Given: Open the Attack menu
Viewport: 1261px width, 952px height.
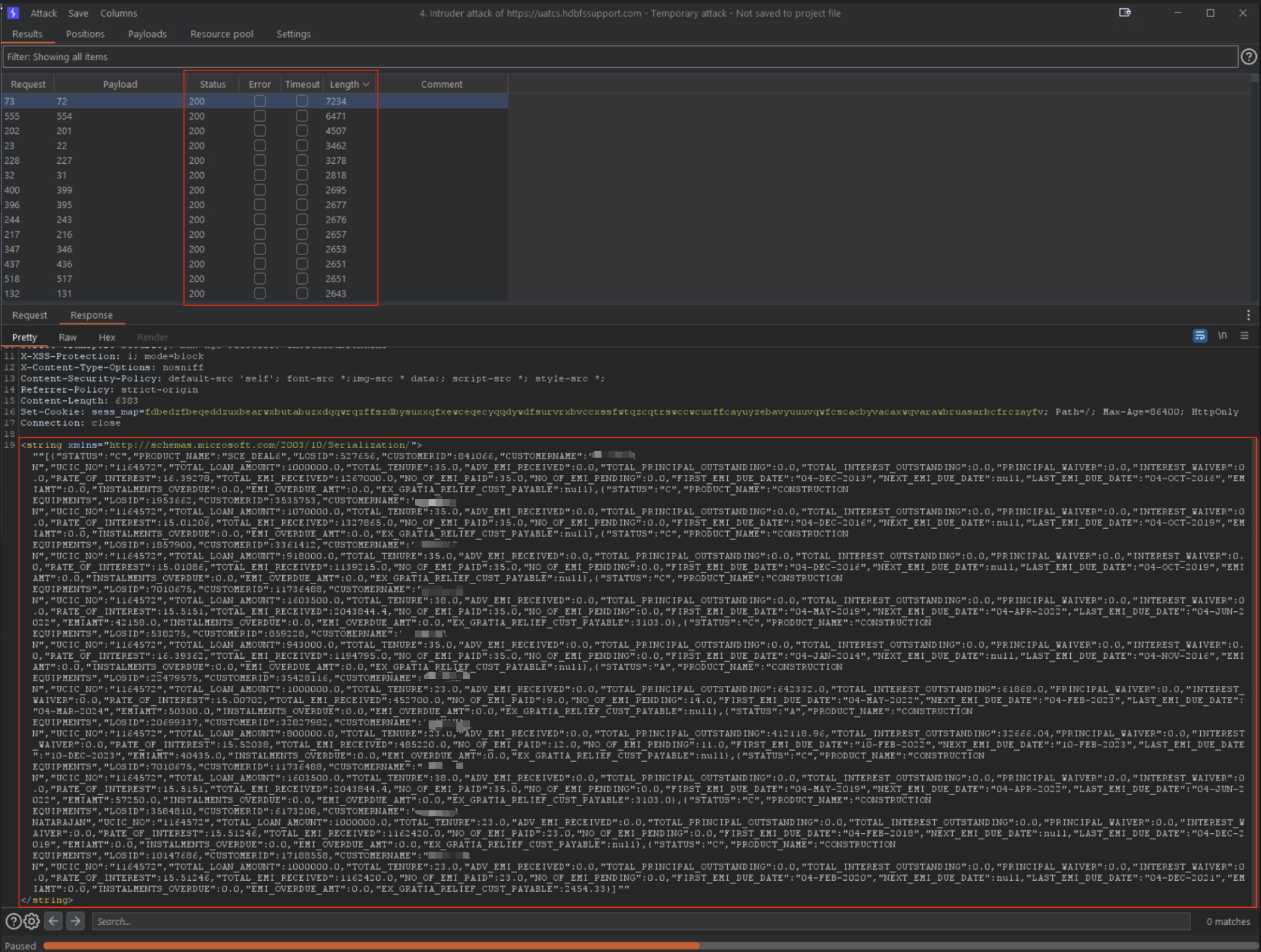Looking at the screenshot, I should tap(44, 13).
